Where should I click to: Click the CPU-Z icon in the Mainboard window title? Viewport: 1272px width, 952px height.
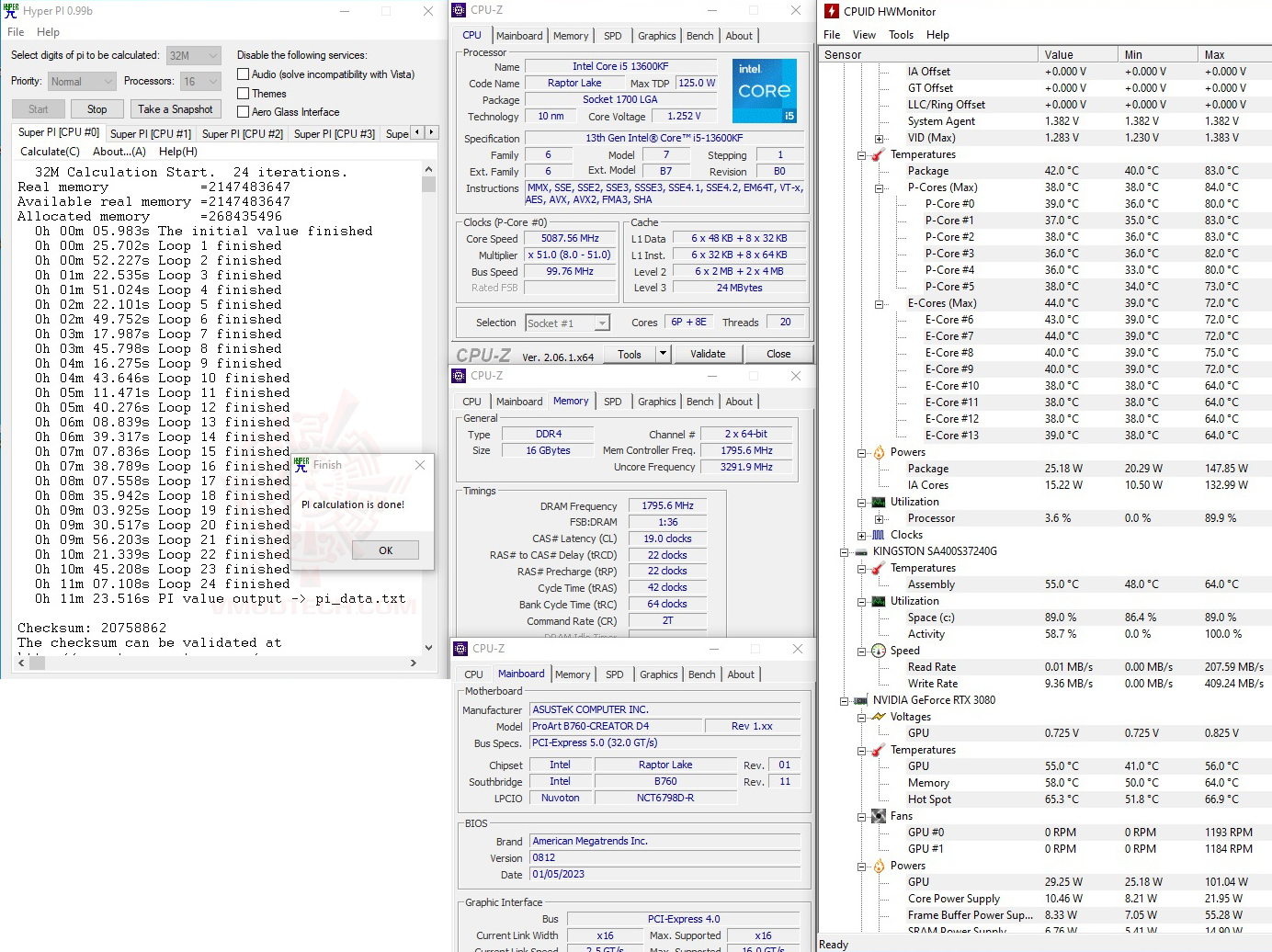coord(461,649)
